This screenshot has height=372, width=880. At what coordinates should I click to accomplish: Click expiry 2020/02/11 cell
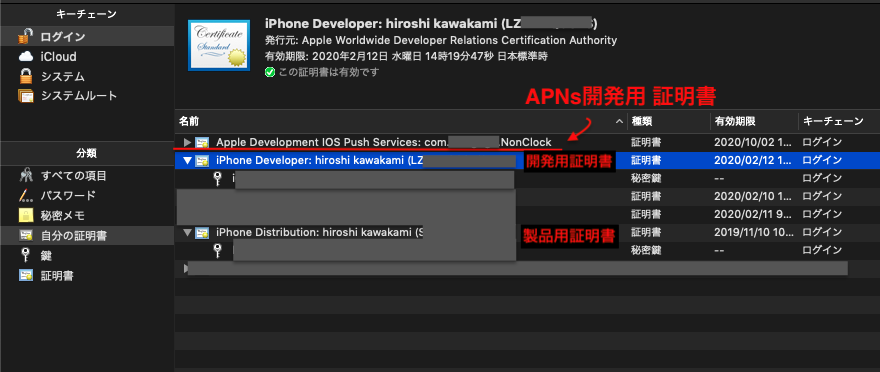(x=754, y=214)
